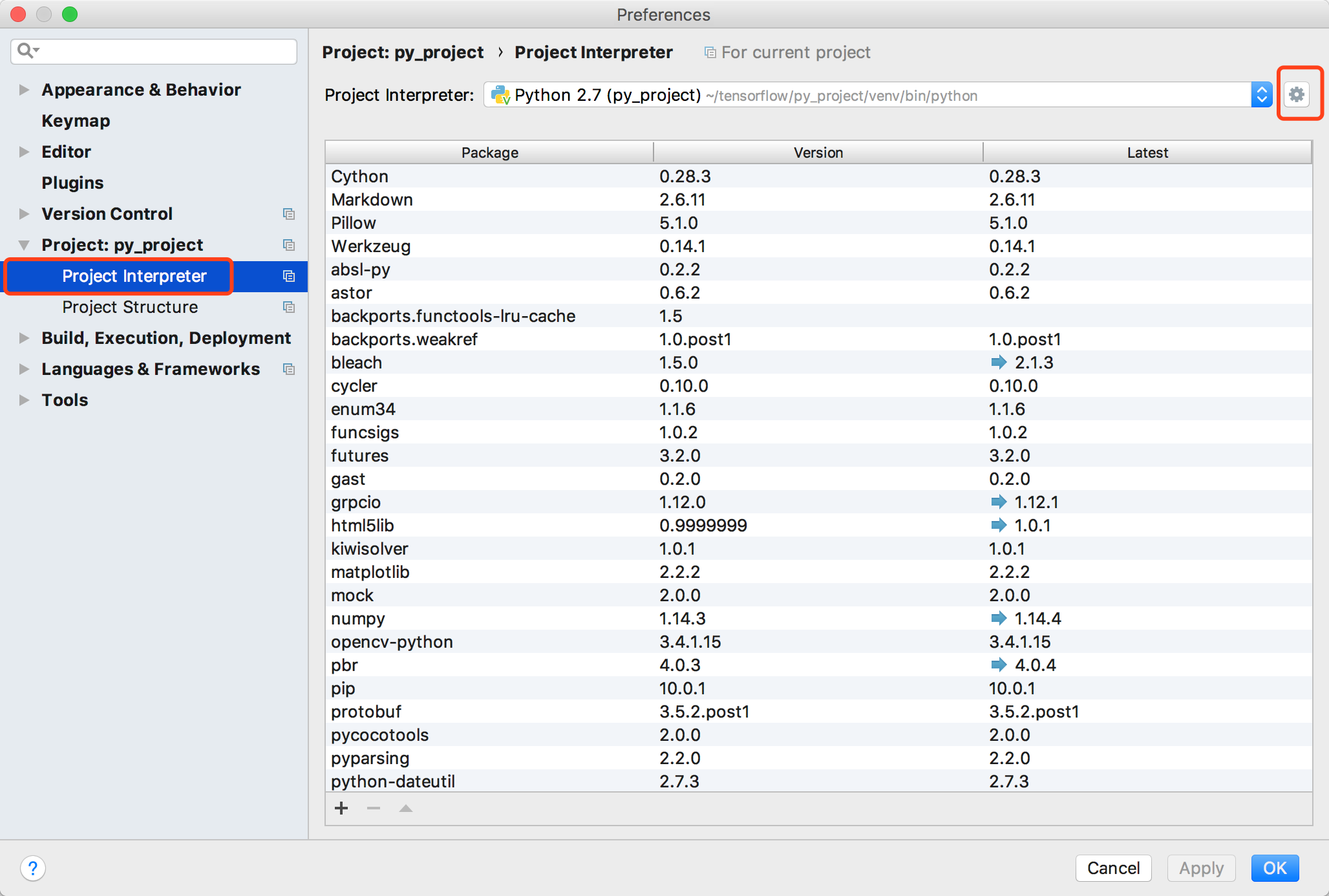The image size is (1329, 896).
Task: Select the enum34 package row
Action: 818,409
